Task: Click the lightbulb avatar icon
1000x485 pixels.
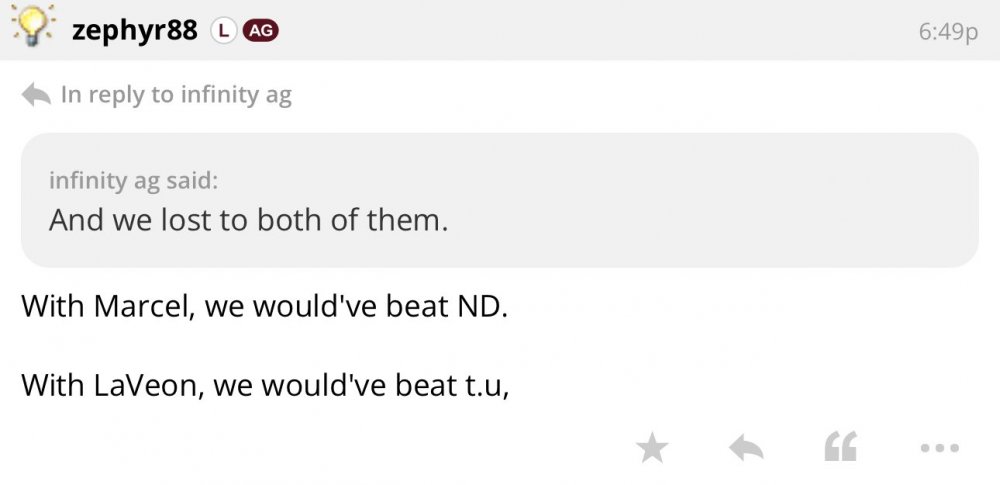Action: point(34,28)
